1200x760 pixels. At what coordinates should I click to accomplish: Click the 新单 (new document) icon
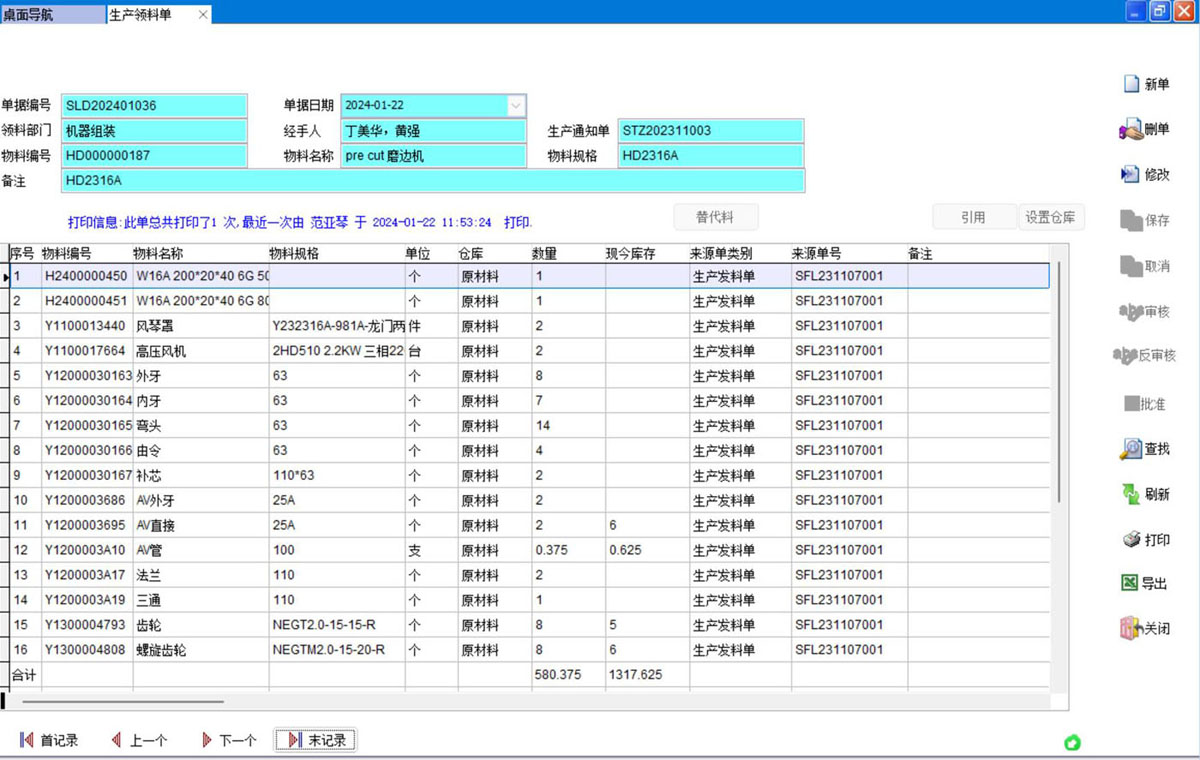coord(1131,85)
